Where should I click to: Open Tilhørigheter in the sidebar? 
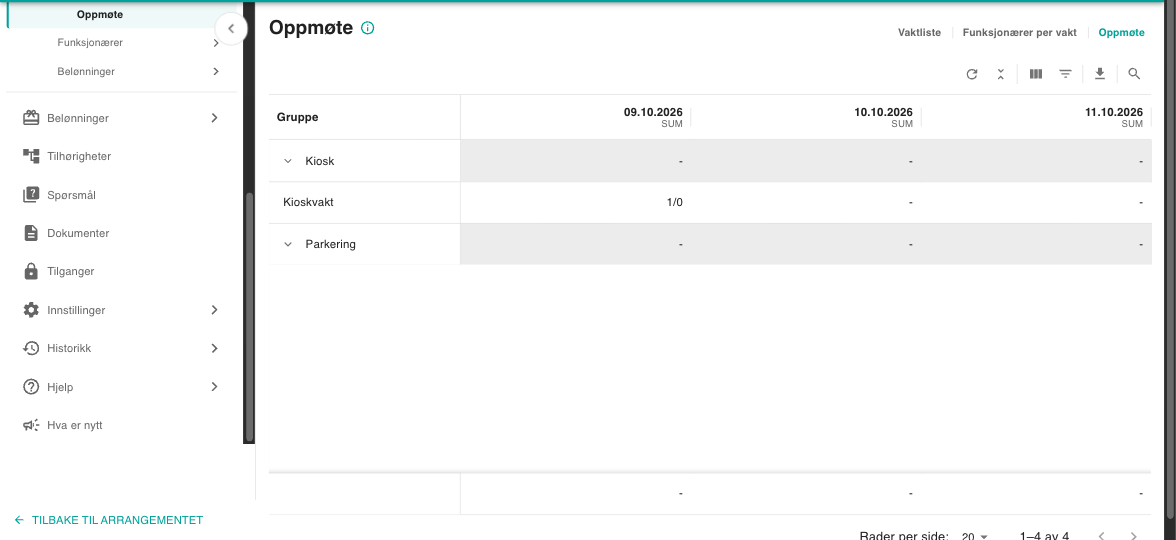tap(79, 156)
